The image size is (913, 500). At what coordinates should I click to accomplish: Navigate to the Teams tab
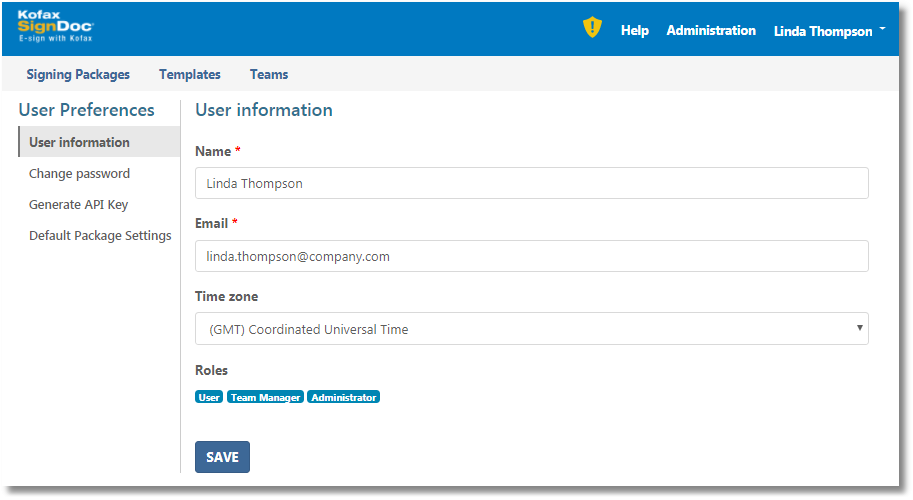click(269, 74)
